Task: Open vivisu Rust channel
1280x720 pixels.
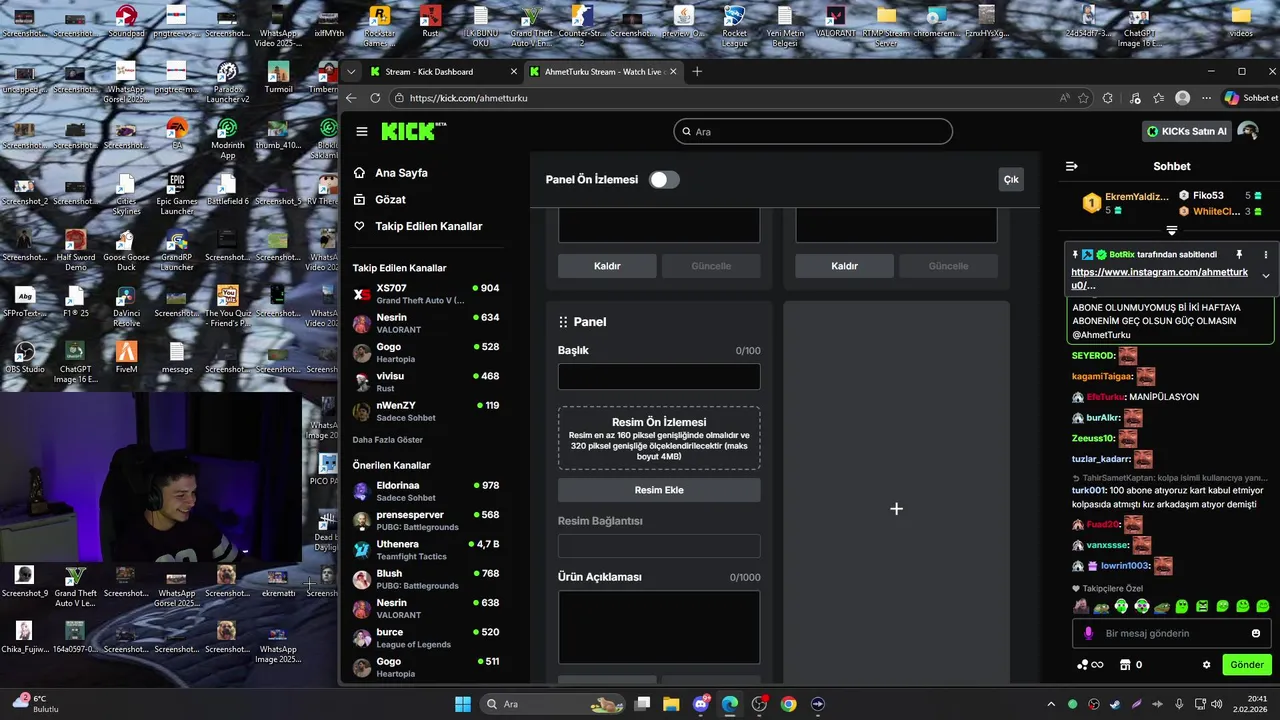Action: (427, 382)
